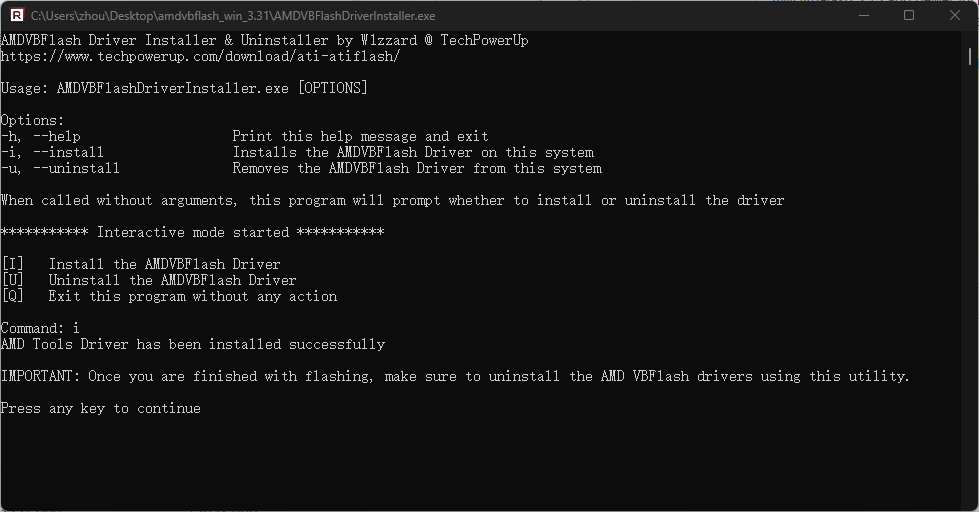Click the Usage syntax line

[x=184, y=88]
